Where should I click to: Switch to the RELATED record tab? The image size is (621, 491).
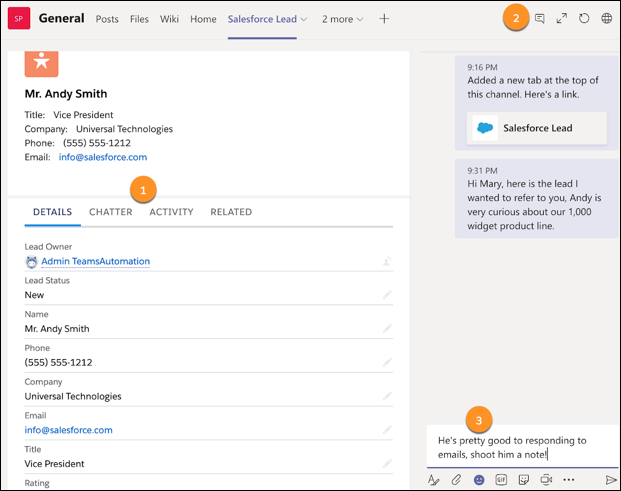[231, 212]
